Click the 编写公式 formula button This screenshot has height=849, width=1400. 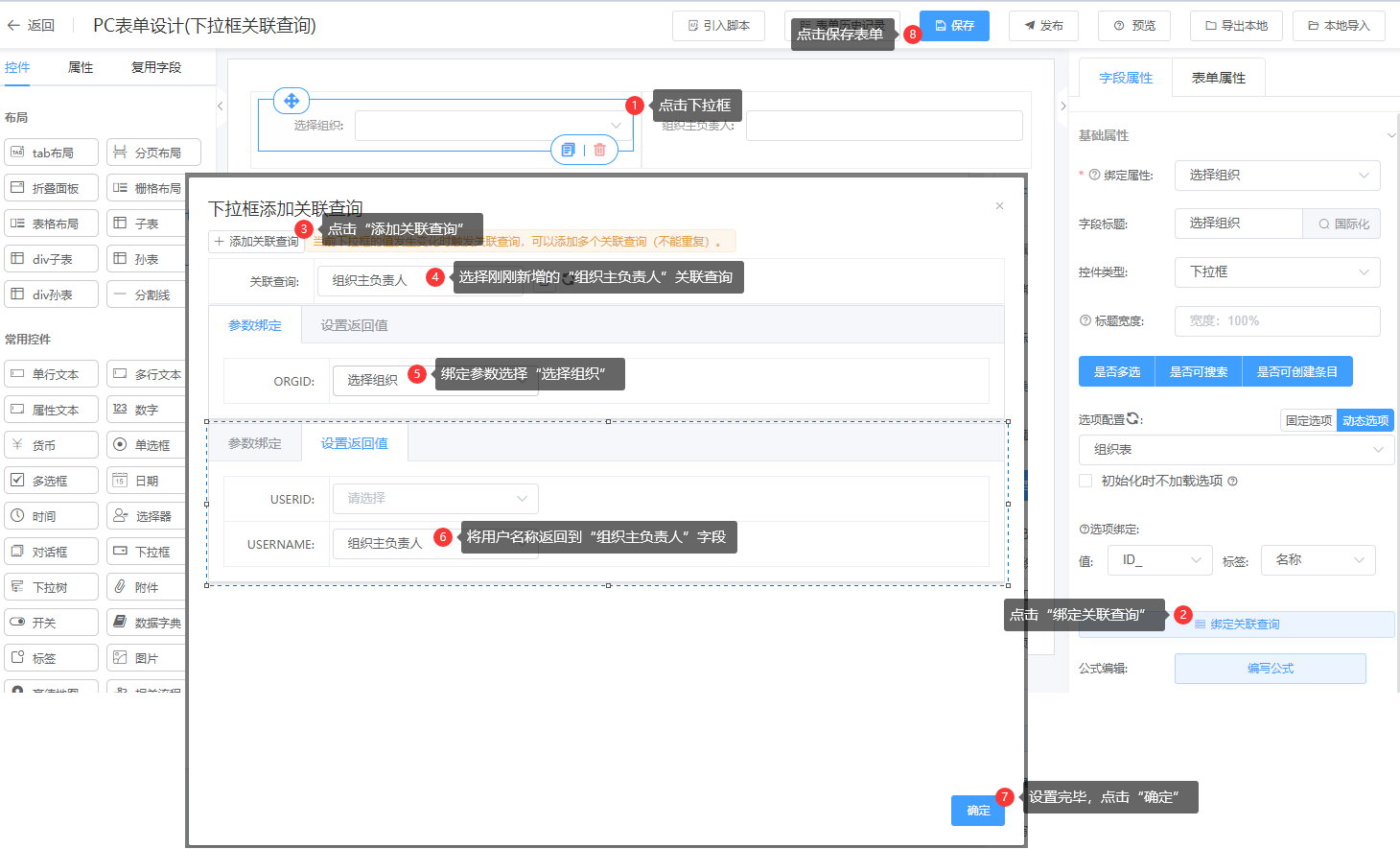point(1271,669)
